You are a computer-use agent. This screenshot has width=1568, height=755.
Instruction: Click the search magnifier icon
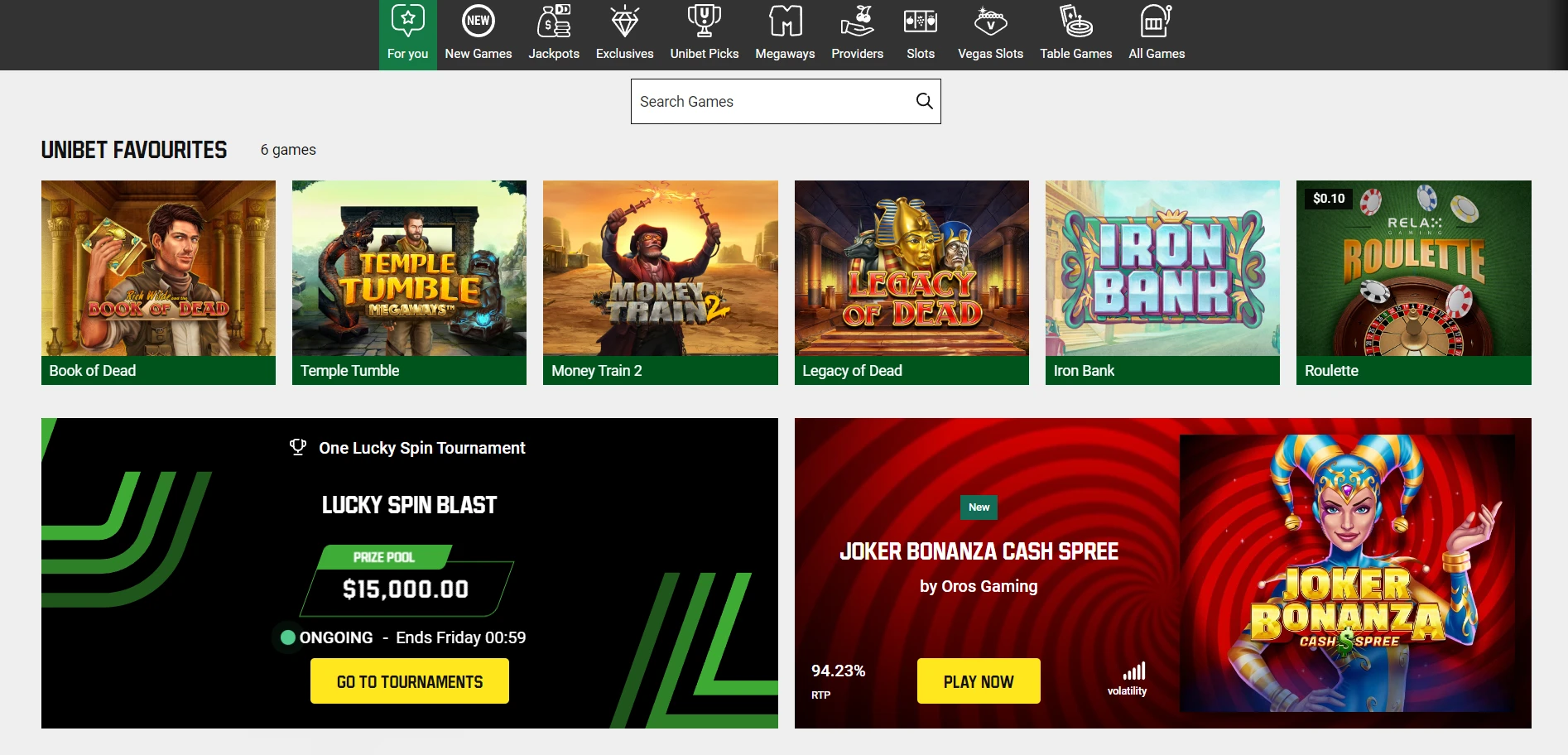coord(924,101)
